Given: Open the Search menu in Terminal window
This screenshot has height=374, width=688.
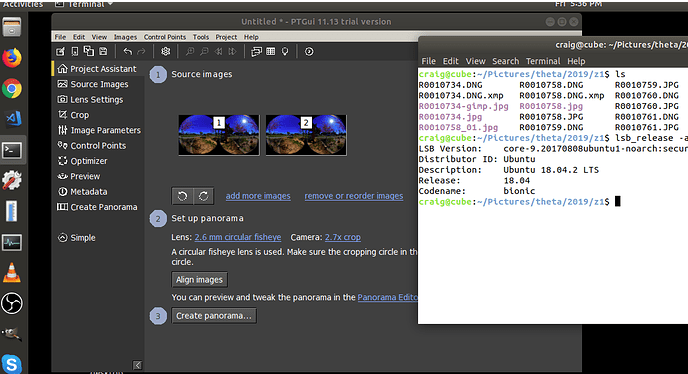Looking at the screenshot, I should 505,61.
